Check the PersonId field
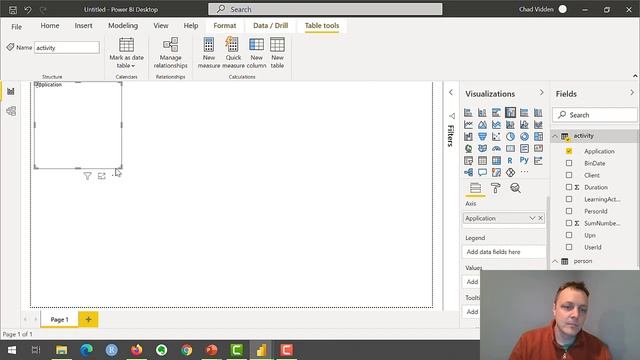This screenshot has width=640, height=360. [x=569, y=211]
